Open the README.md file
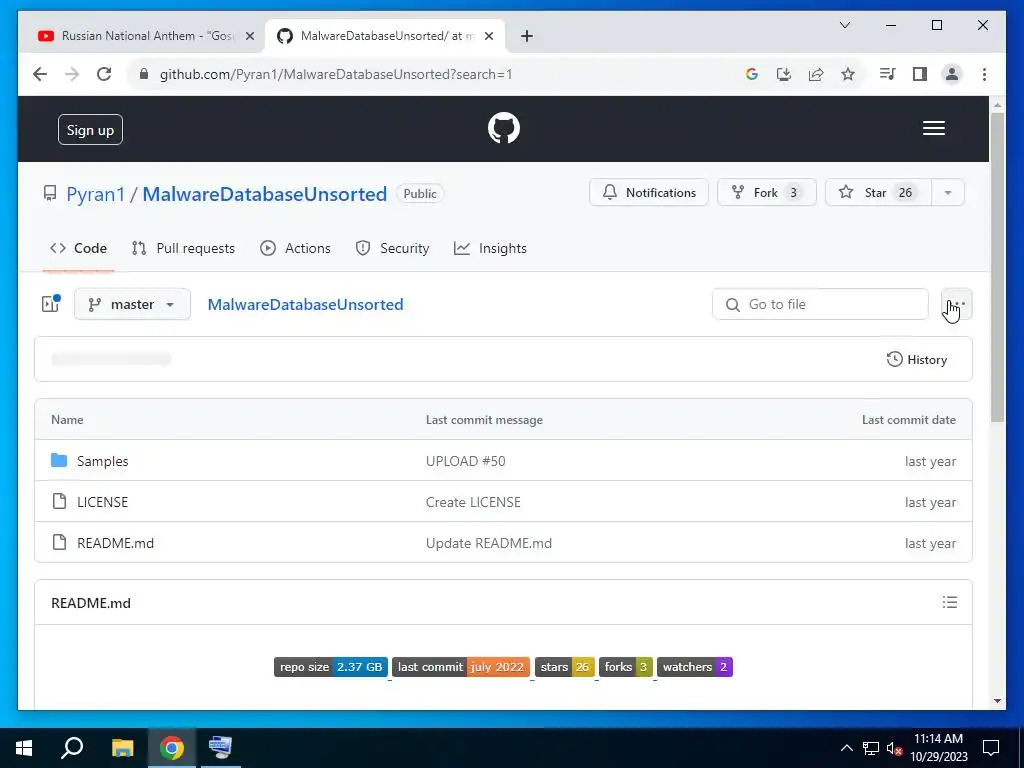 [x=116, y=543]
